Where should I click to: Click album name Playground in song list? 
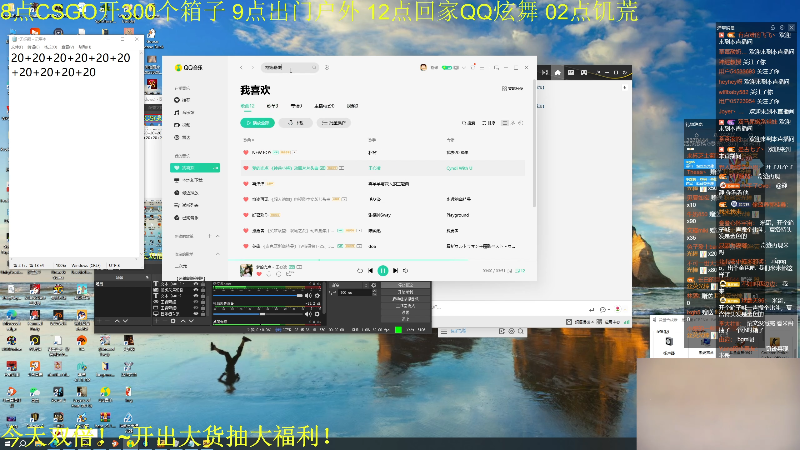point(458,215)
